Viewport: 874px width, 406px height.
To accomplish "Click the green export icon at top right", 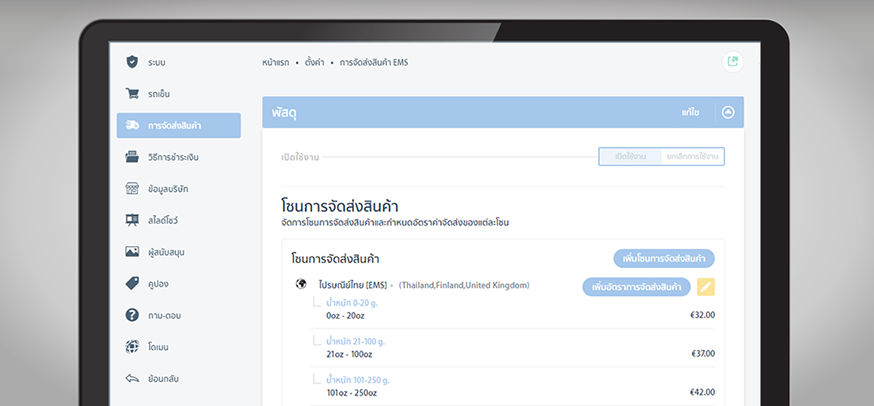I will coord(733,62).
